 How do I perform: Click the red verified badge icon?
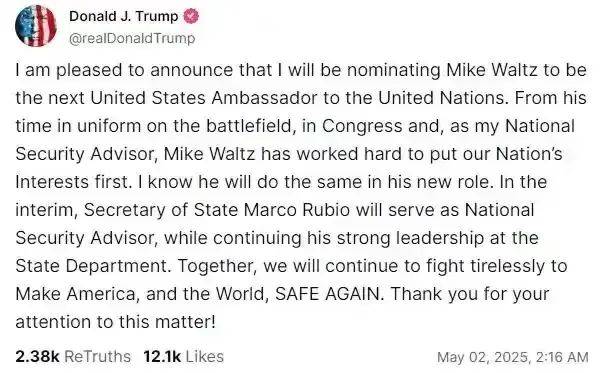191,17
